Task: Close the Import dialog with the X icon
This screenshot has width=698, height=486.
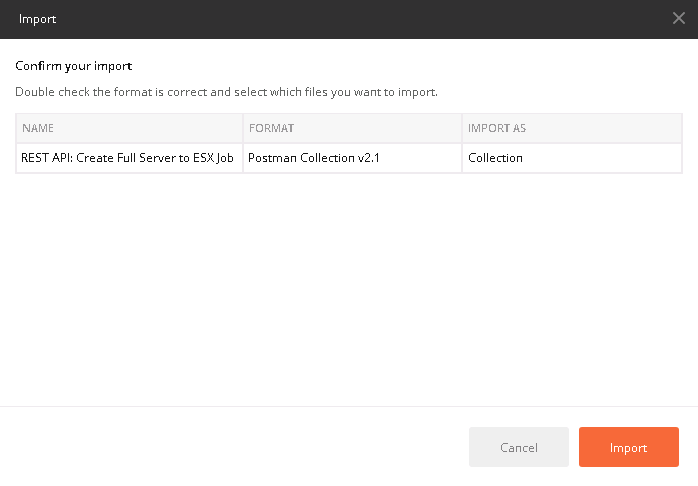Action: pos(678,18)
